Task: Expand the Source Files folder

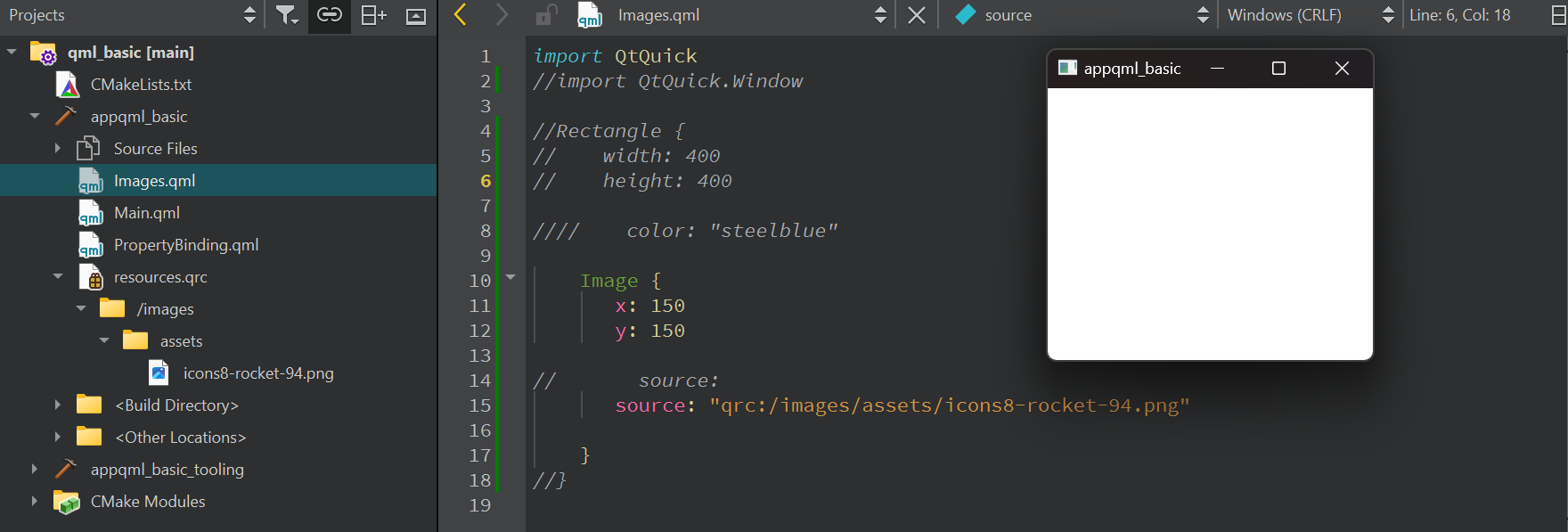Action: [58, 149]
